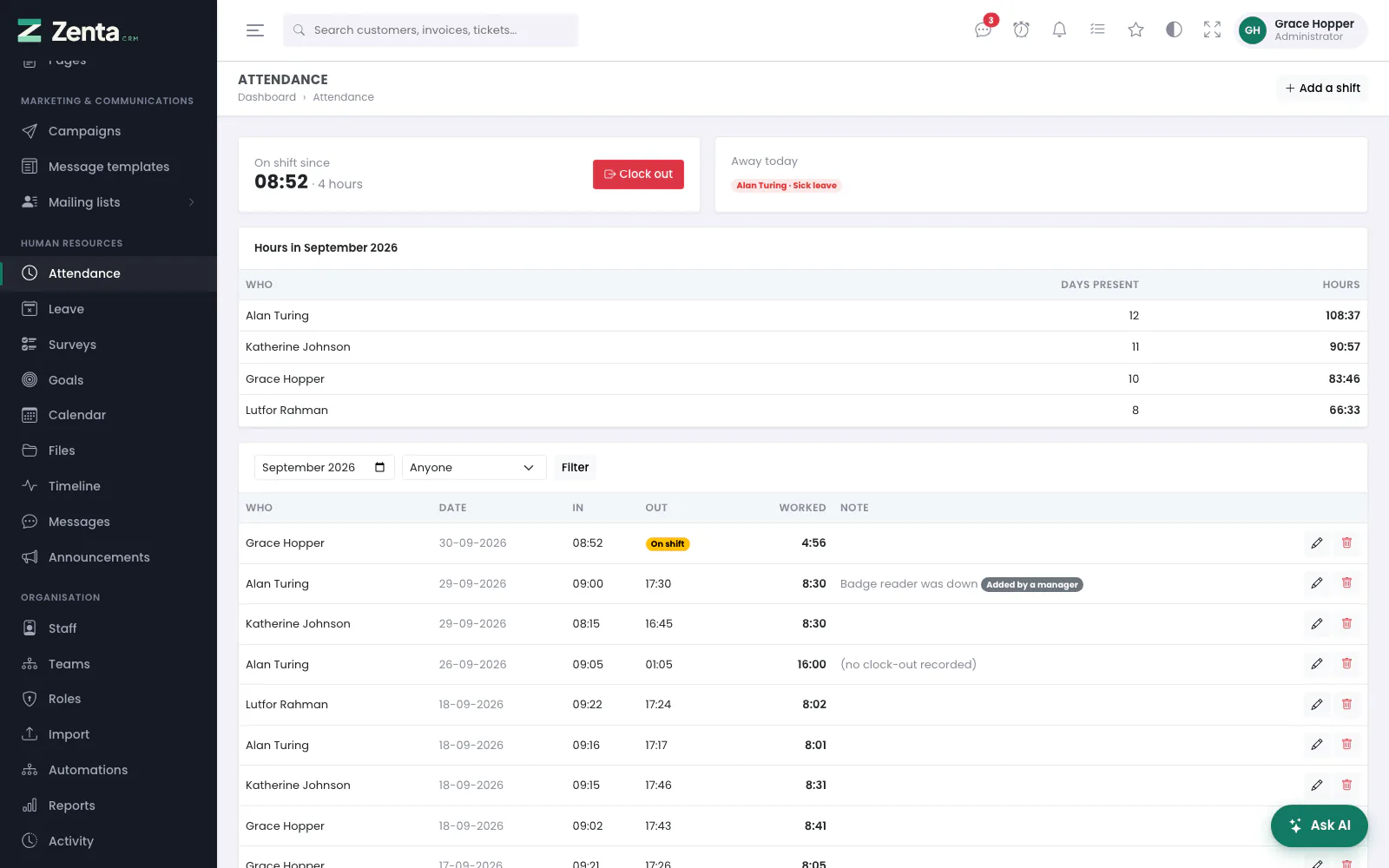This screenshot has height=868, width=1389.
Task: Go to Dashboard breadcrumb link
Action: tap(267, 97)
